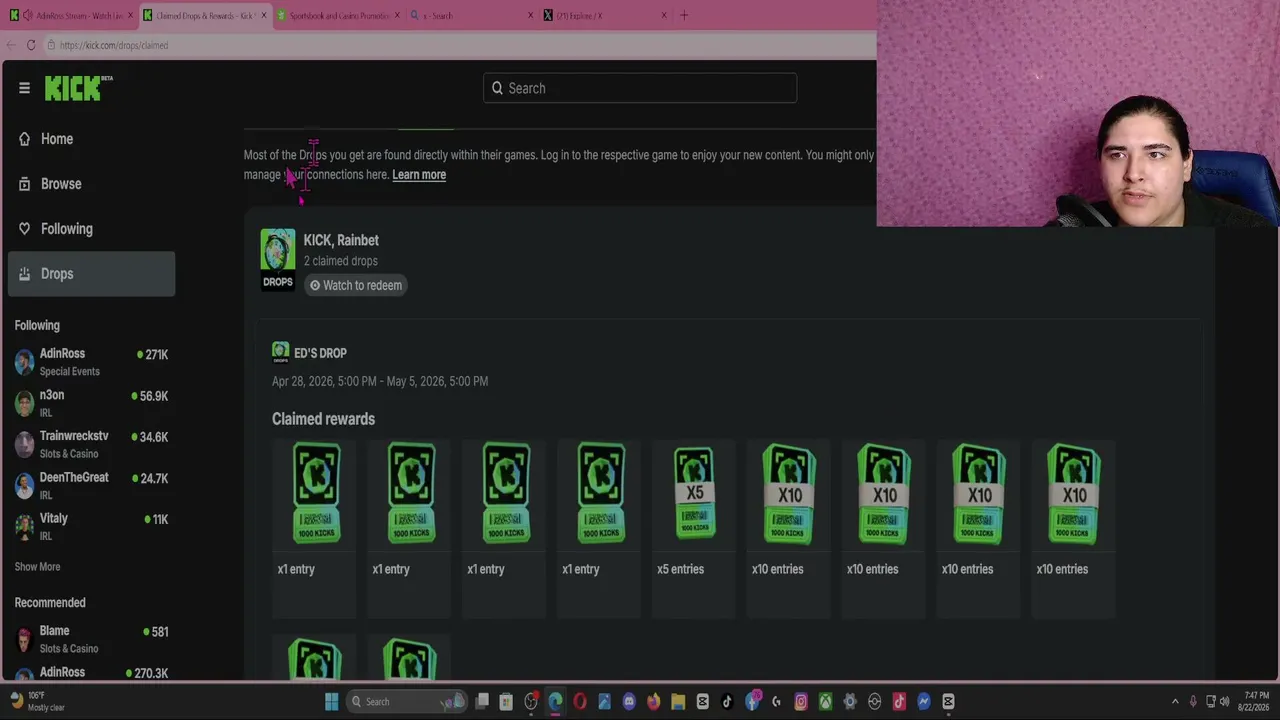Show hidden system tray icons
1280x720 pixels.
(x=1175, y=701)
